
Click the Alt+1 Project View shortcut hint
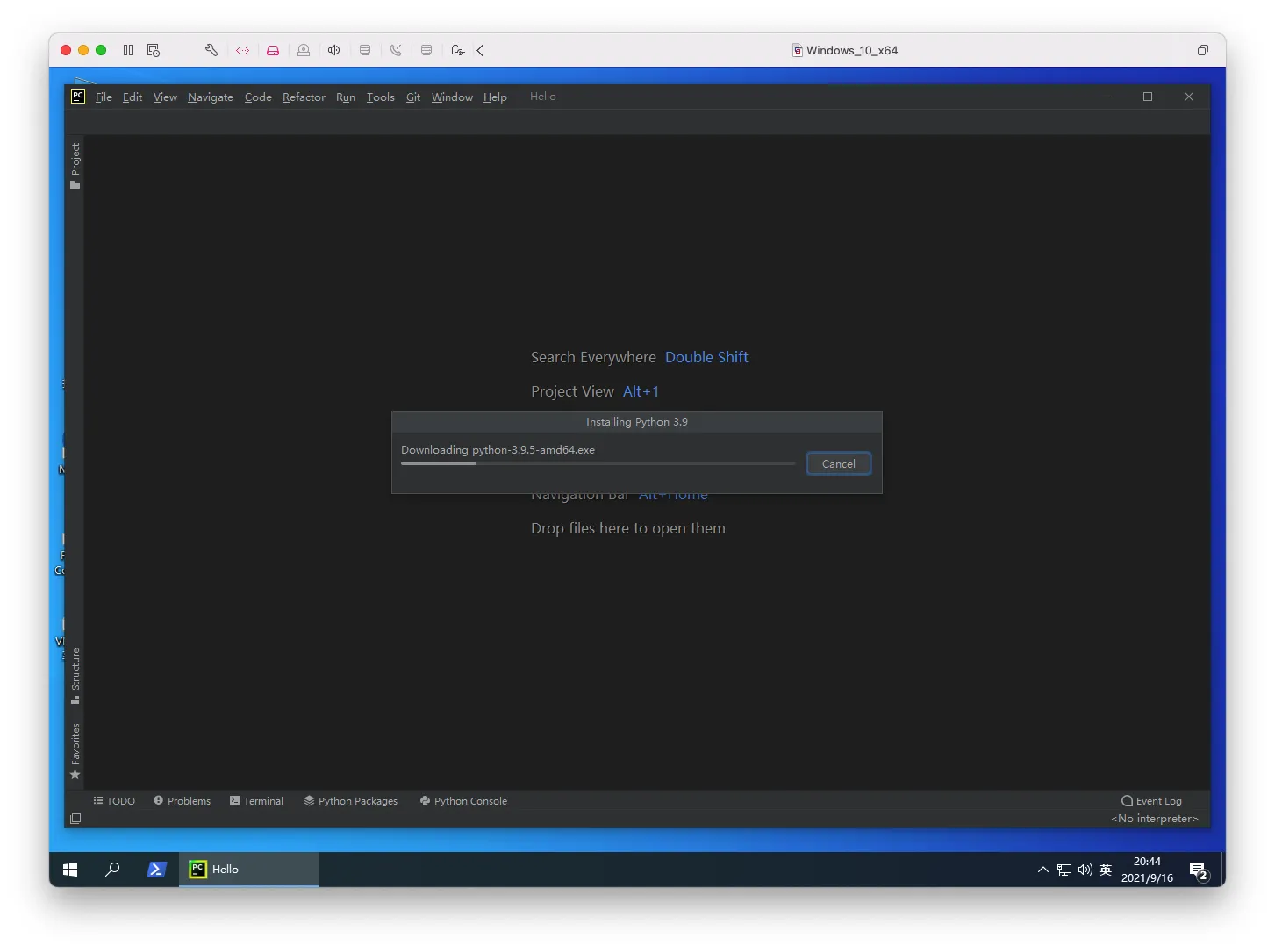point(641,391)
